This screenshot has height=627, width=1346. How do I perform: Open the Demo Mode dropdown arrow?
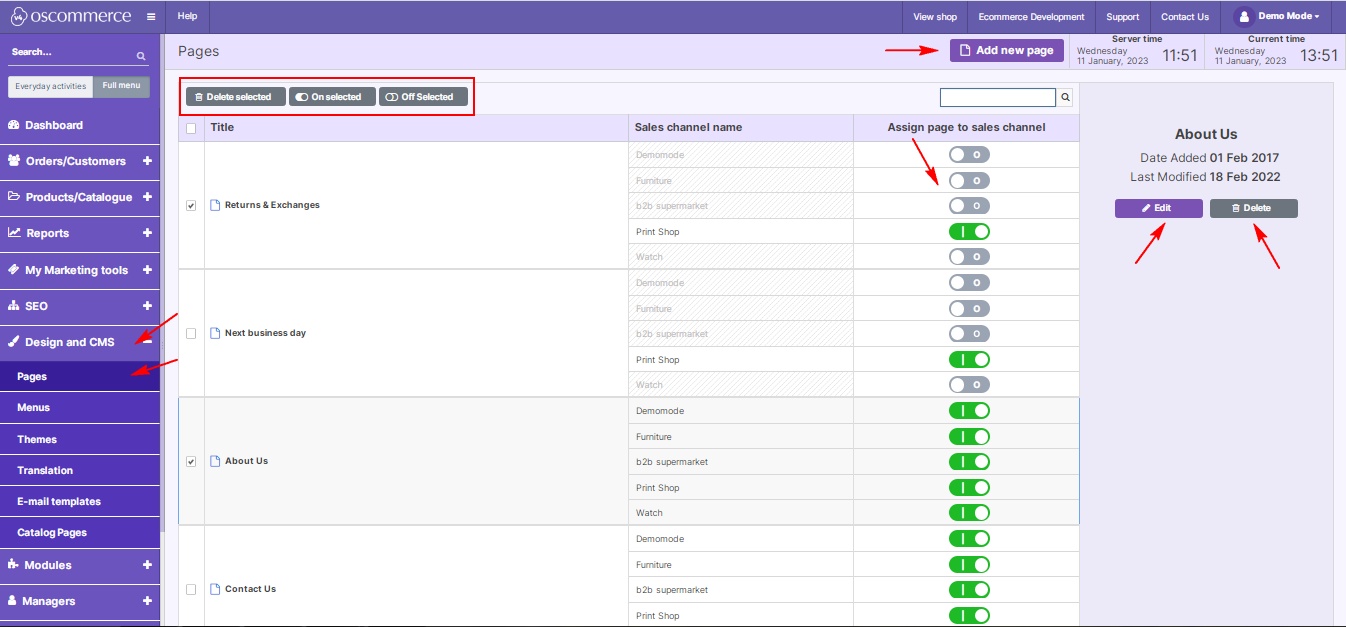point(1317,17)
